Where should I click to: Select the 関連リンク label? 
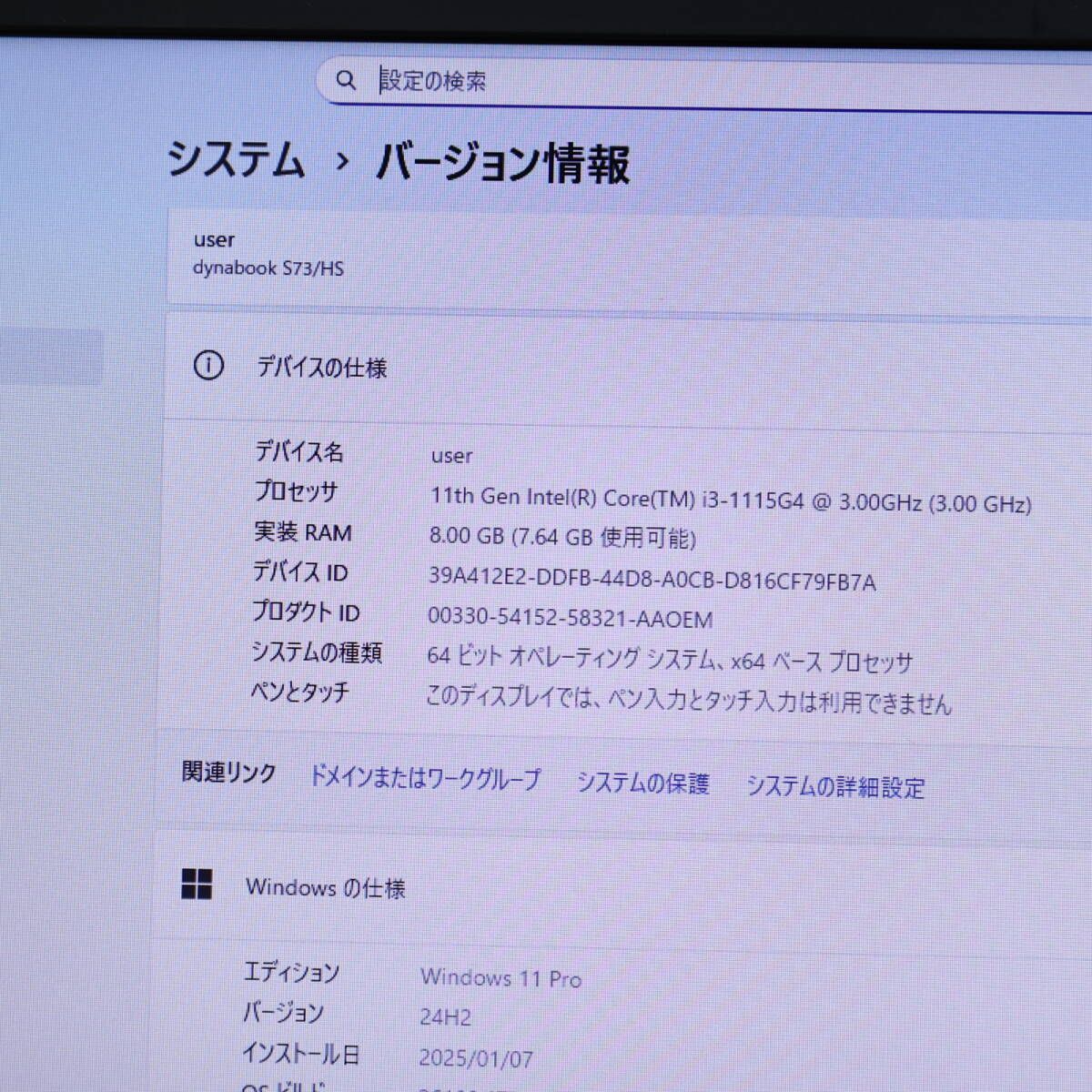228,773
